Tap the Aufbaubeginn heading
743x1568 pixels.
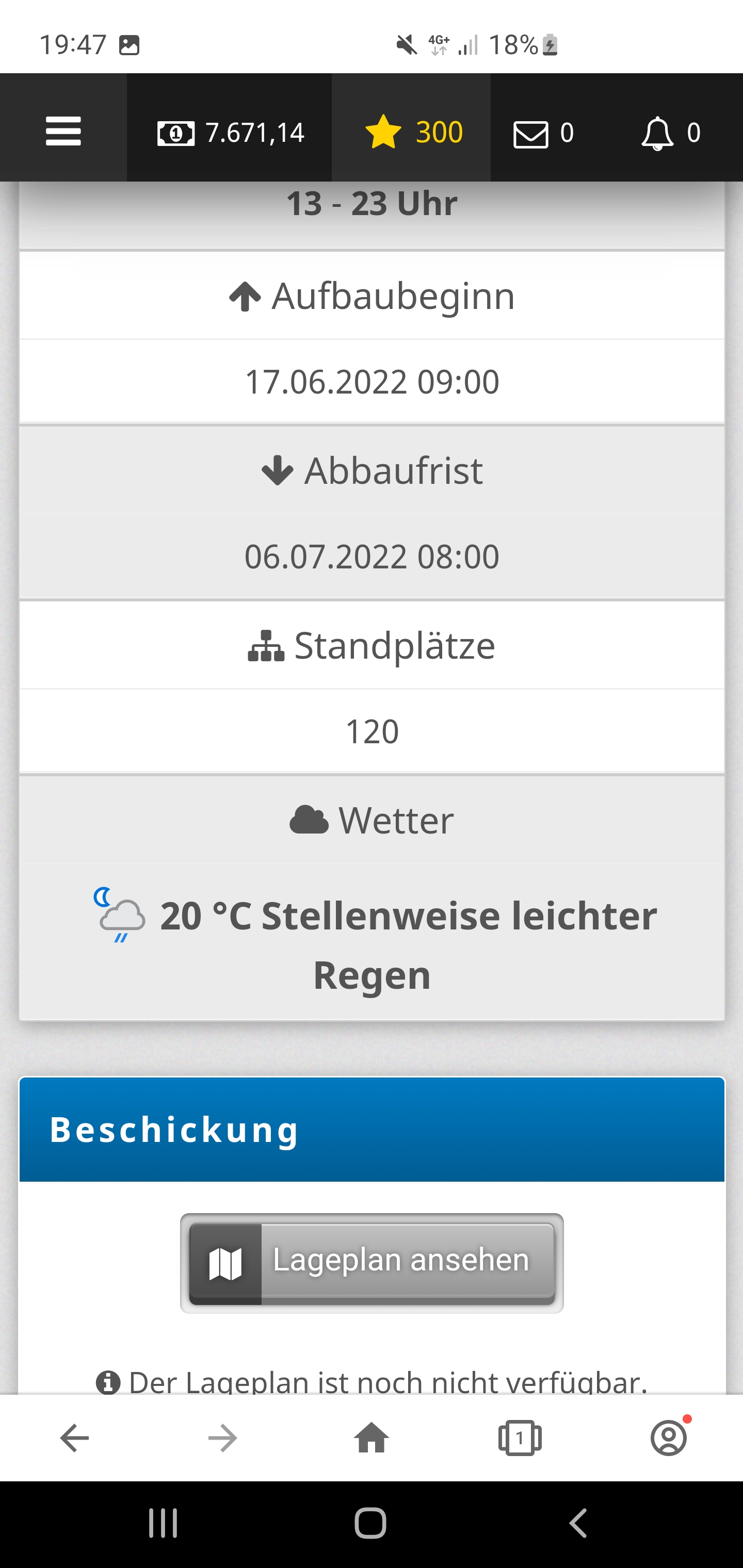(372, 297)
